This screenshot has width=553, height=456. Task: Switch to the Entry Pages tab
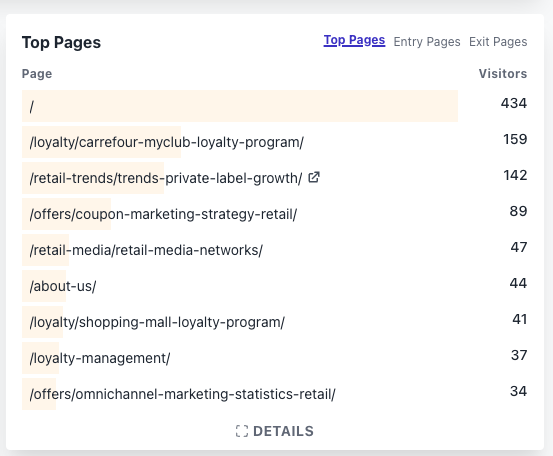pyautogui.click(x=427, y=42)
